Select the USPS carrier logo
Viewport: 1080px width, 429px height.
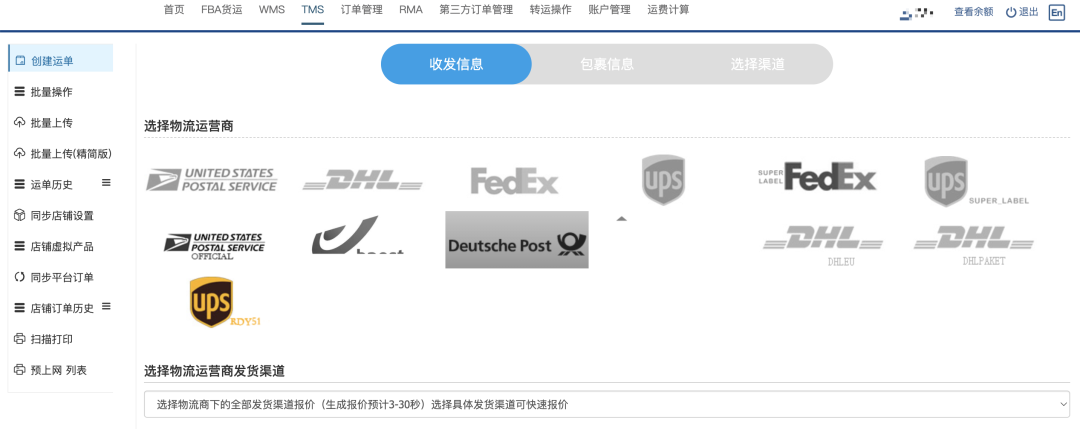pyautogui.click(x=211, y=180)
